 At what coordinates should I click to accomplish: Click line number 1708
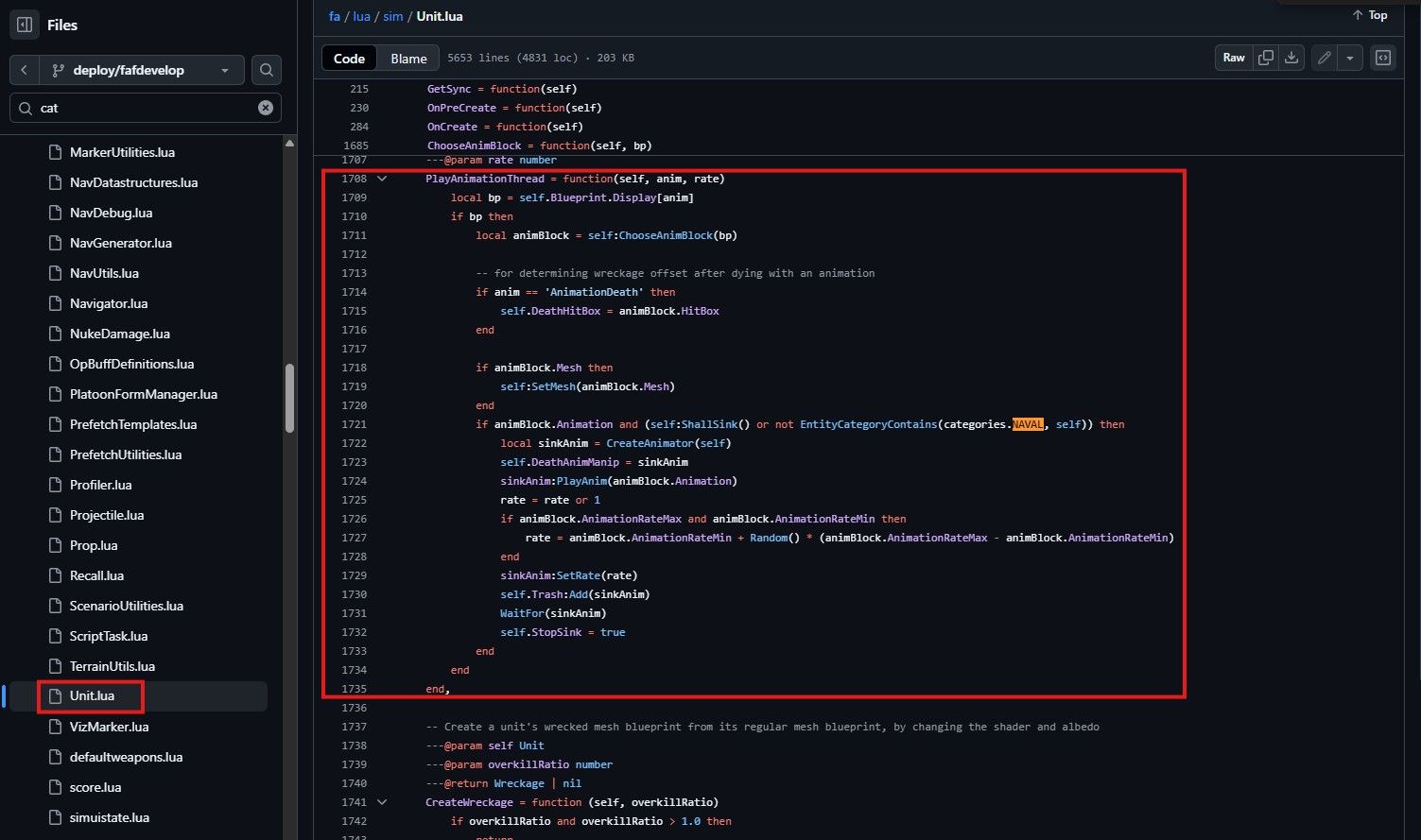pyautogui.click(x=355, y=179)
